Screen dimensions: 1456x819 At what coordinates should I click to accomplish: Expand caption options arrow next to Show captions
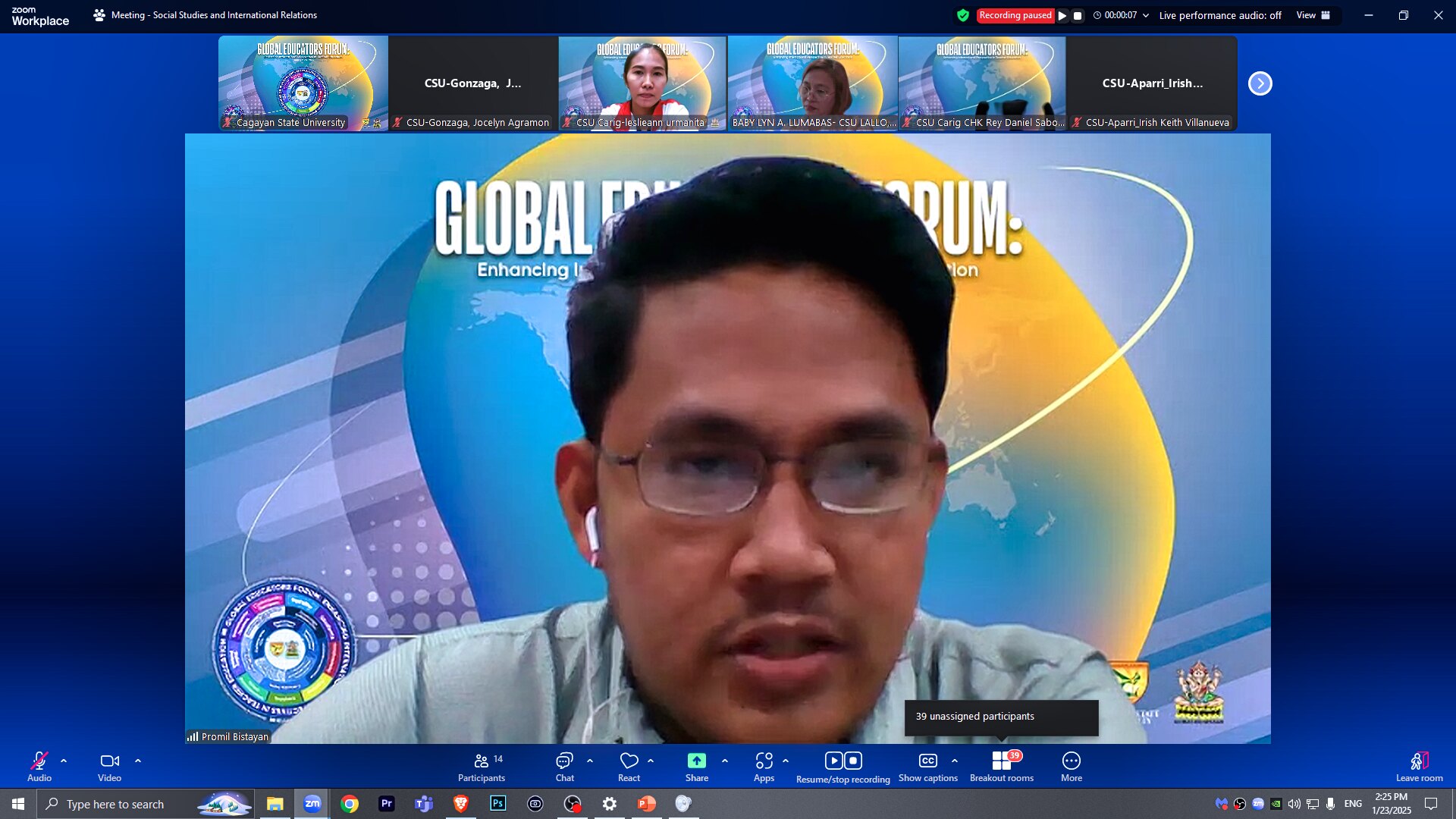955,761
